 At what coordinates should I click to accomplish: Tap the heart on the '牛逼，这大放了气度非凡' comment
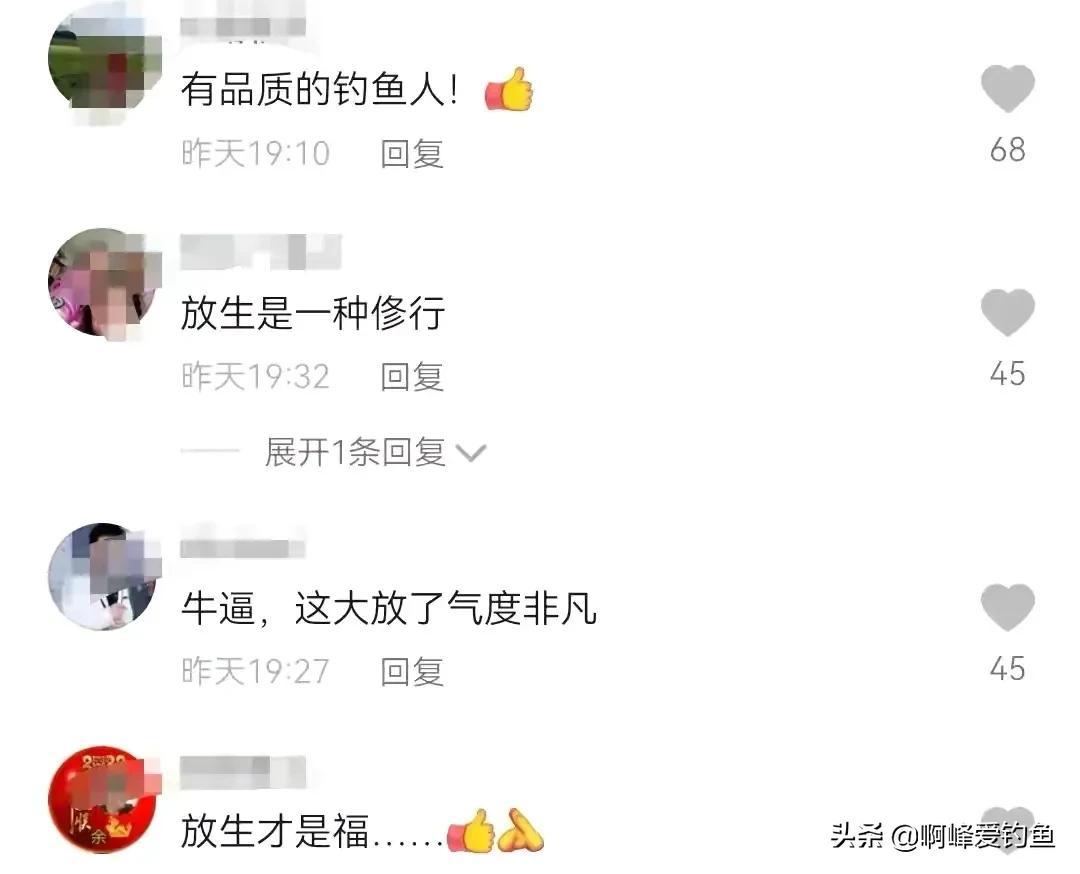[1007, 607]
